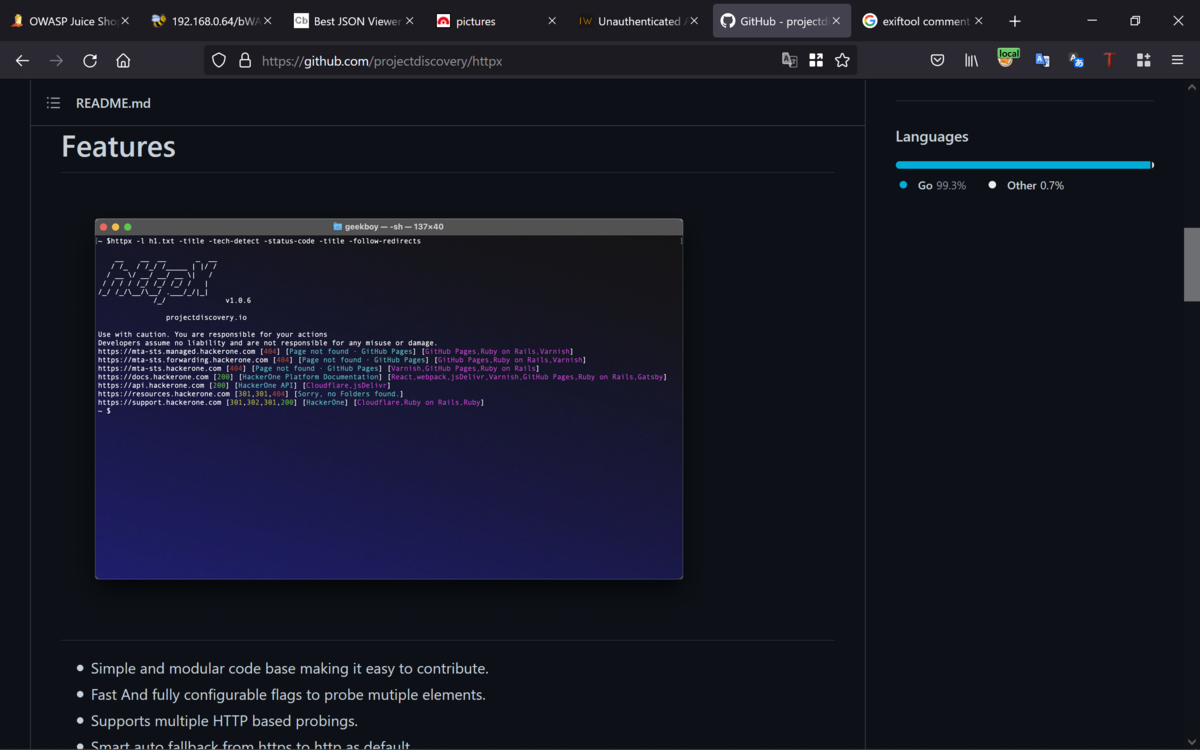The image size is (1200, 750).
Task: Go back to the previous page
Action: pyautogui.click(x=22, y=61)
